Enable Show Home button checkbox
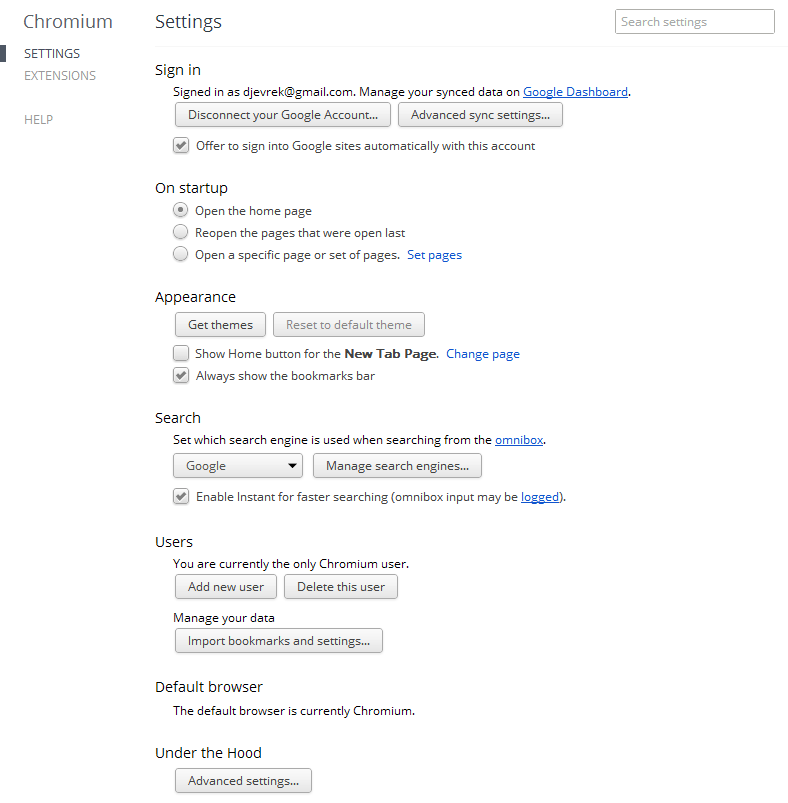The width and height of the screenshot is (788, 803). coord(181,353)
